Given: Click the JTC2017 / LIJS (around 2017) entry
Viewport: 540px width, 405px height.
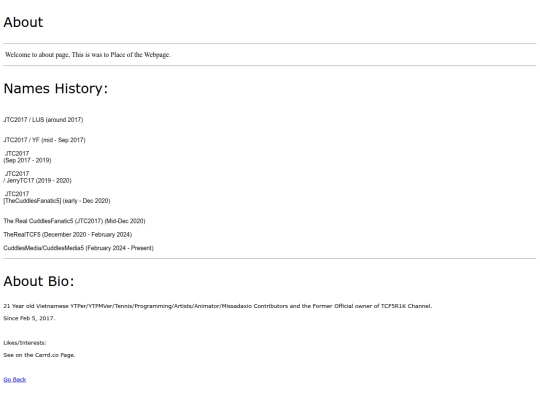Looking at the screenshot, I should click(x=43, y=120).
